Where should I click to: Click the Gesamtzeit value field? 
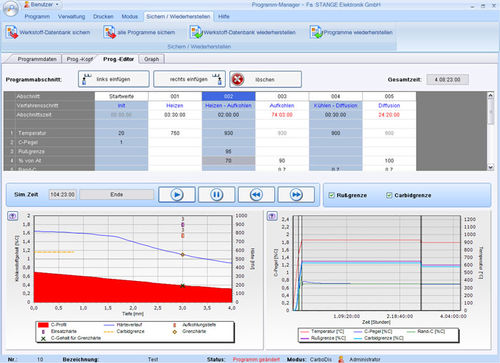(x=447, y=80)
